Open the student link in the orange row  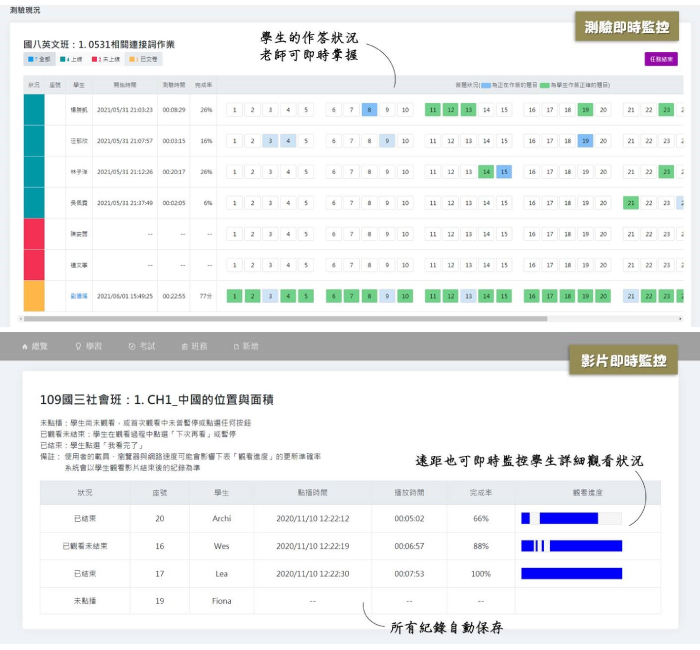click(79, 296)
